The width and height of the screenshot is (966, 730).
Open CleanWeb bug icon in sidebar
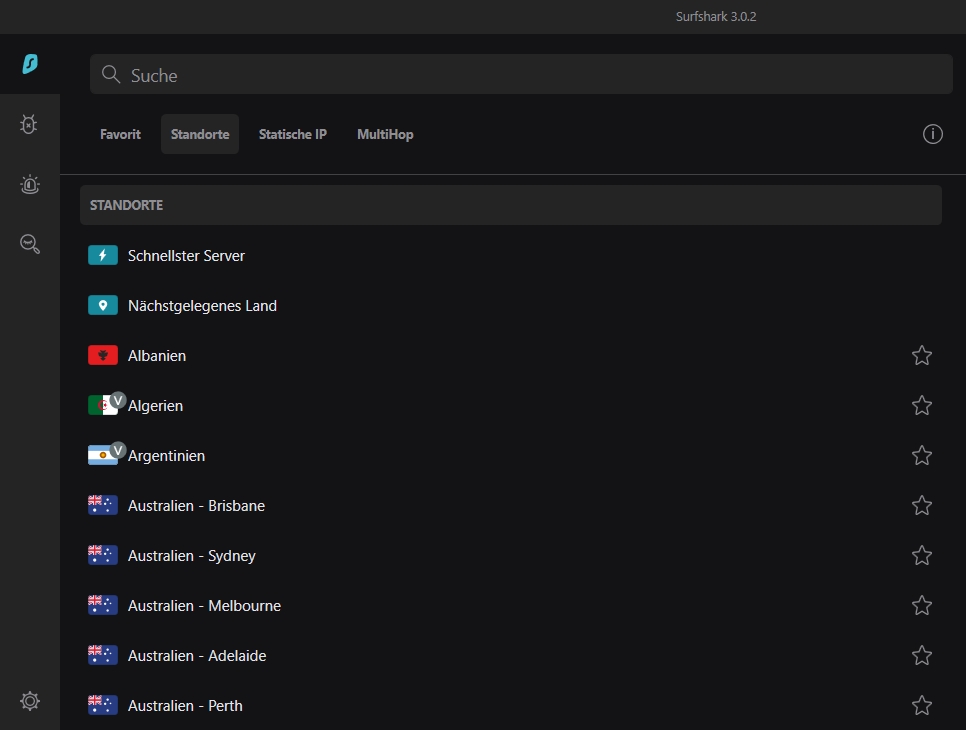[29, 124]
